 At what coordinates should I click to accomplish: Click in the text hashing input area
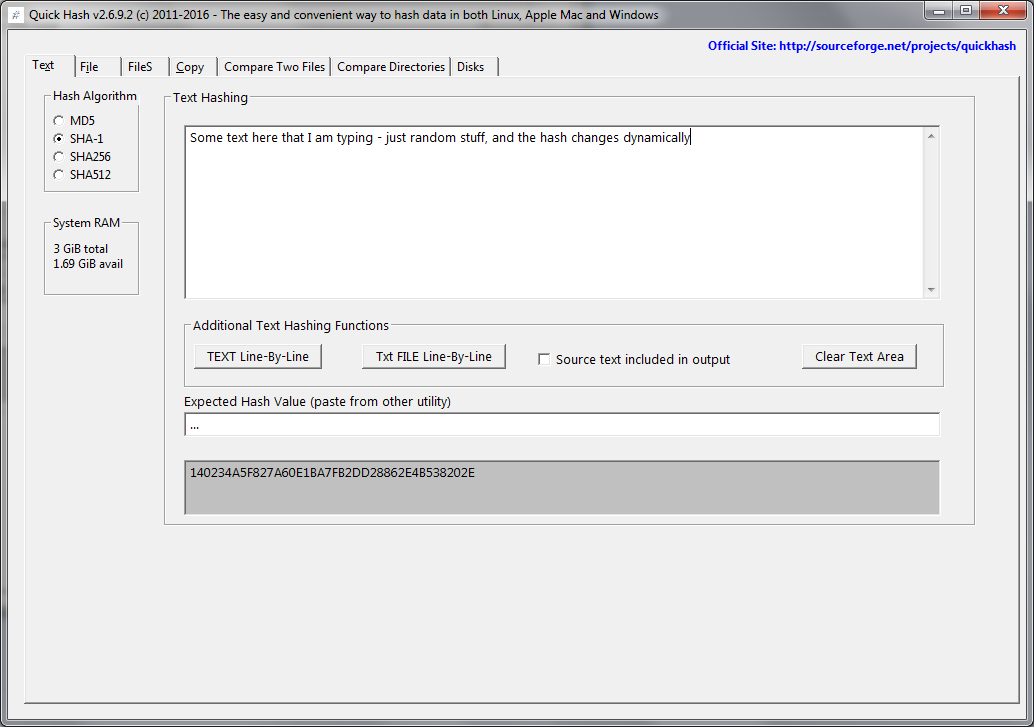[553, 212]
